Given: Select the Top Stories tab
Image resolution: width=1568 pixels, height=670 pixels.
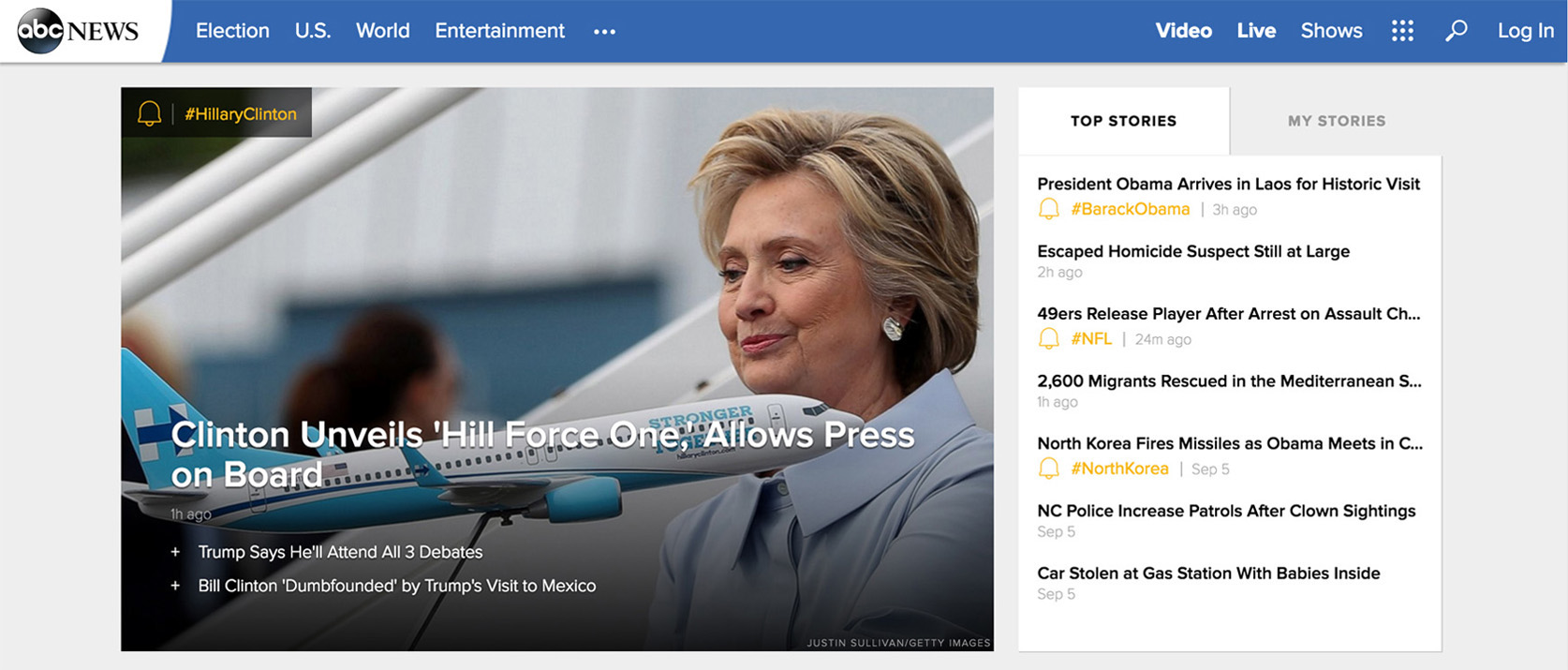Looking at the screenshot, I should [x=1123, y=121].
